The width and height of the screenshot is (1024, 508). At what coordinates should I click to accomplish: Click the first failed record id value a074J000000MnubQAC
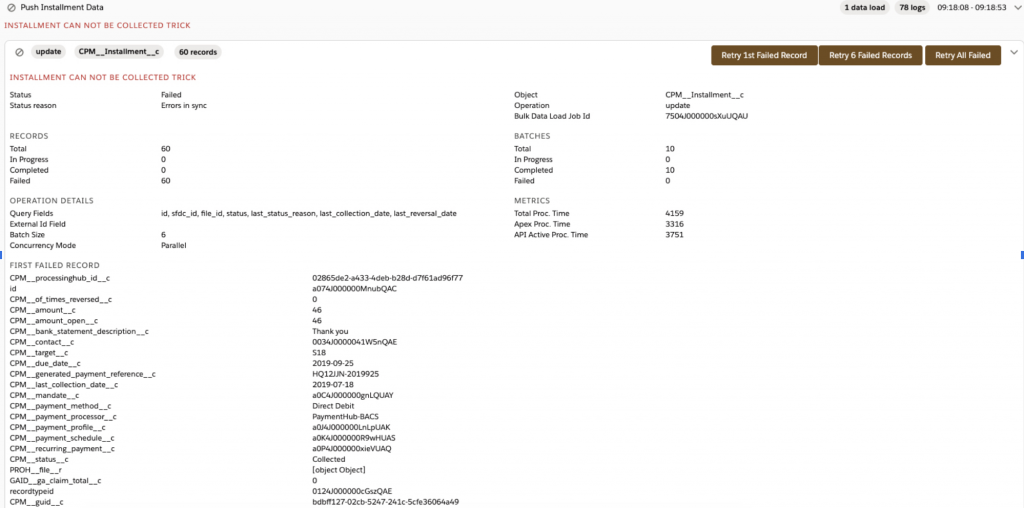(x=354, y=288)
